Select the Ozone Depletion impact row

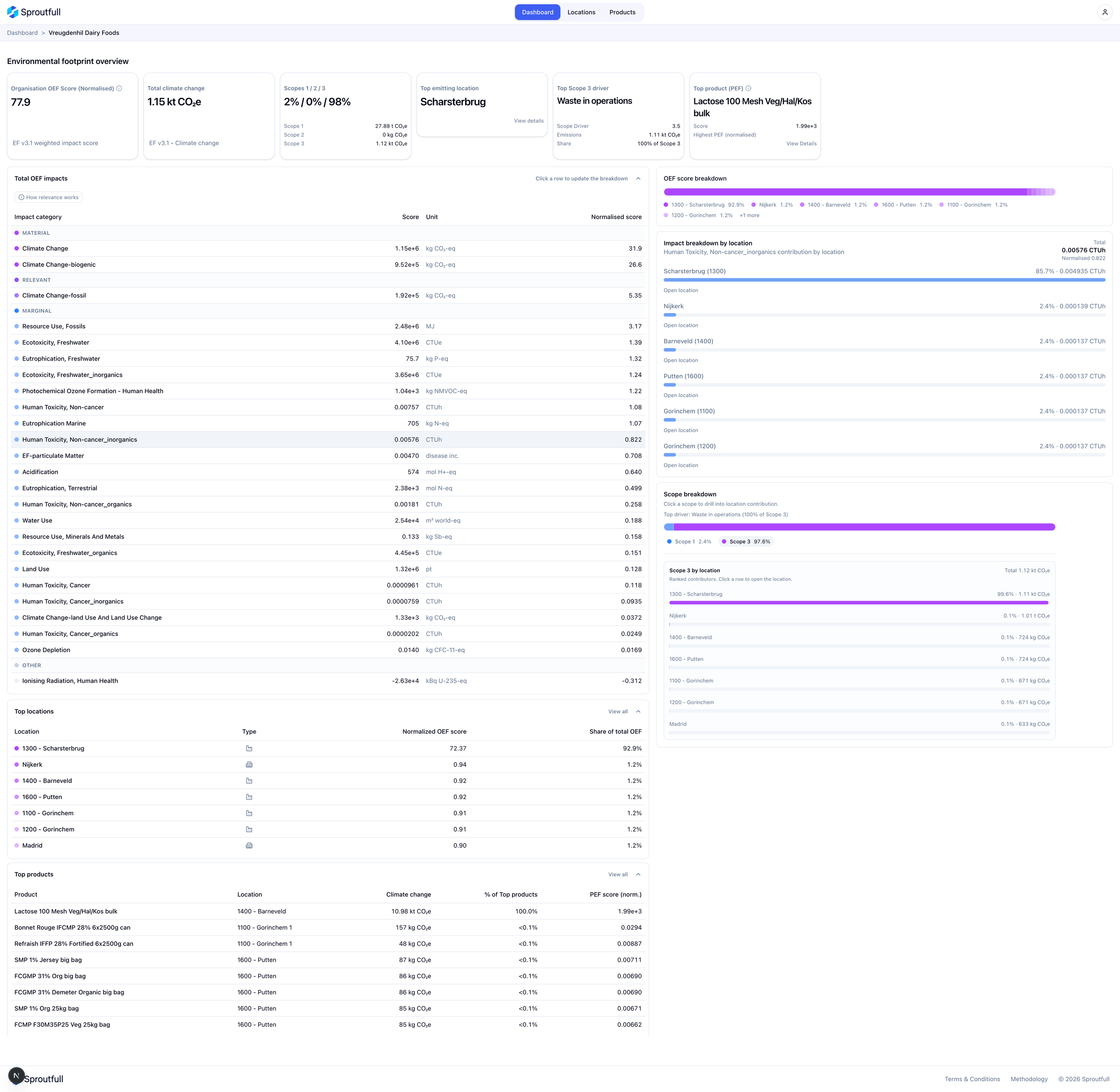pyautogui.click(x=328, y=650)
